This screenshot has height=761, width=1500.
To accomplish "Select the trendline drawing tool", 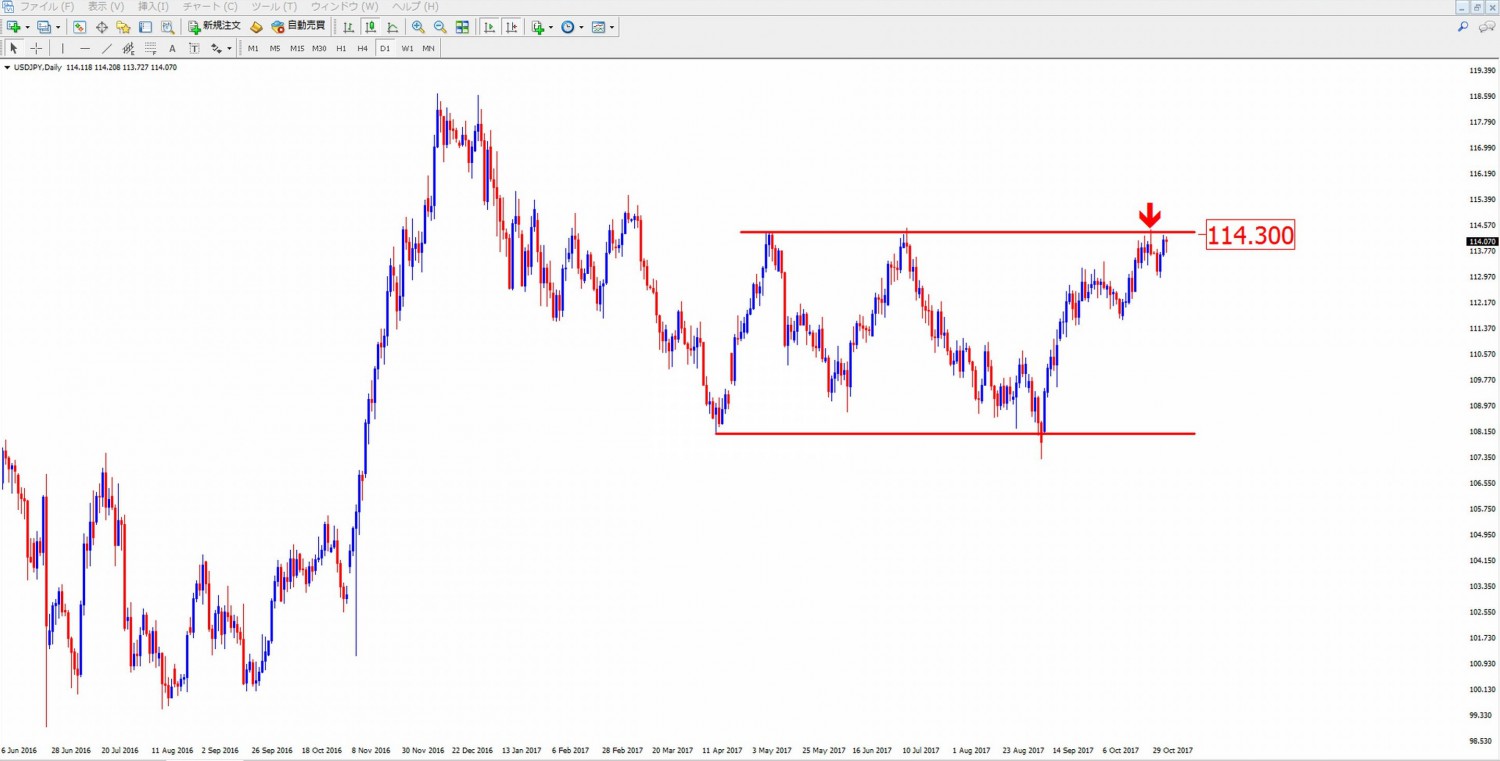I will 106,48.
